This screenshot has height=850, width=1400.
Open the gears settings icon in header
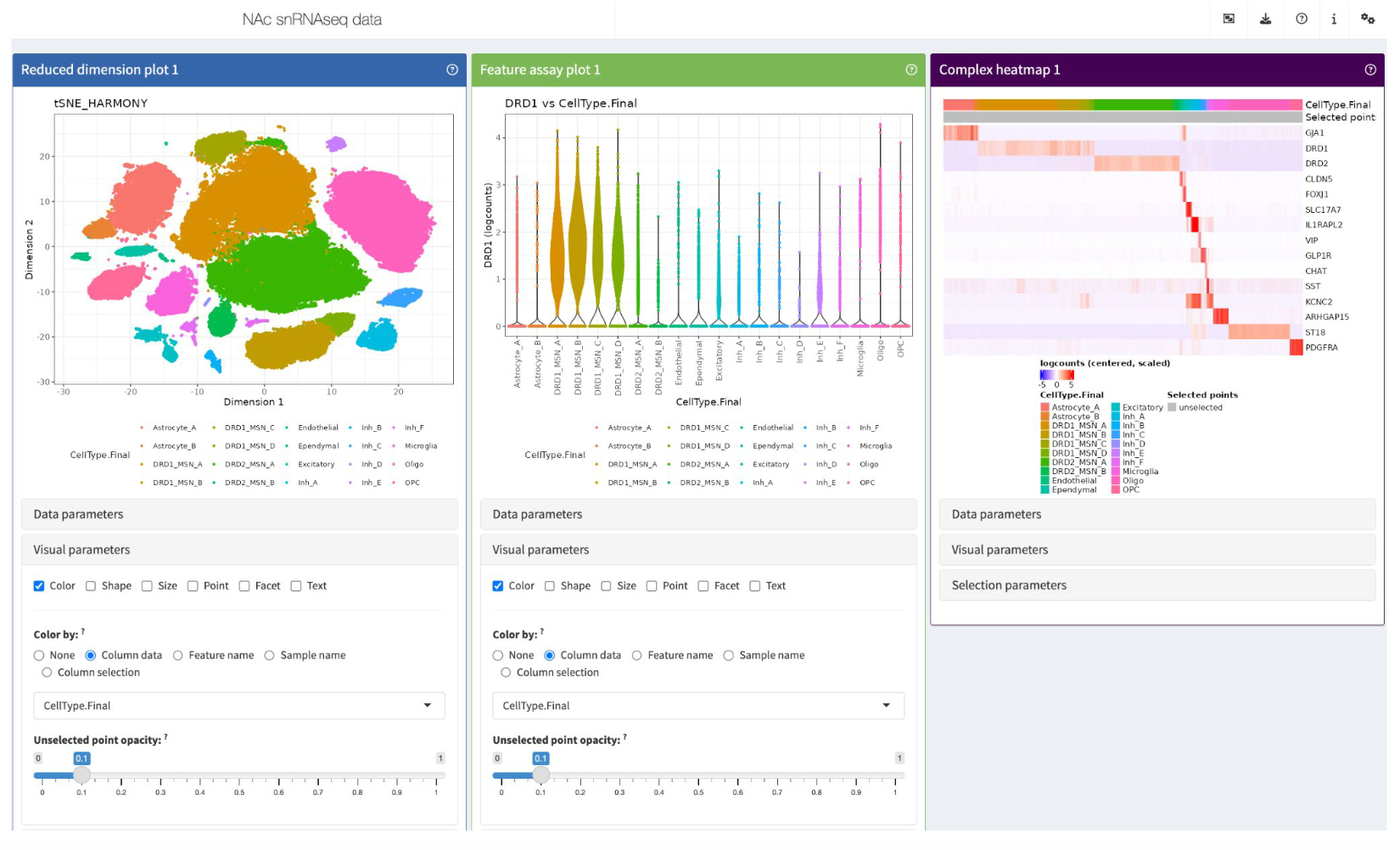(x=1368, y=19)
